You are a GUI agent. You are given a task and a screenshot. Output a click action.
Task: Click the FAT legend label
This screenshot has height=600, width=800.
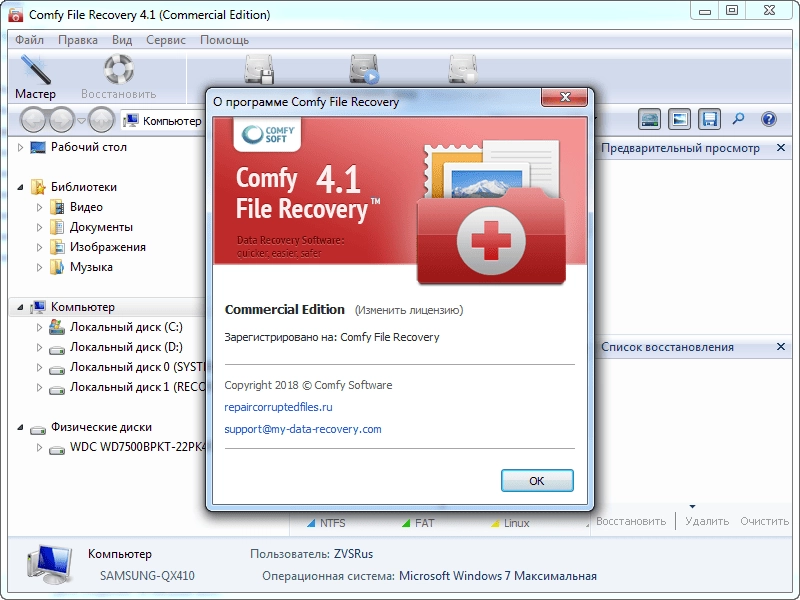(x=424, y=523)
